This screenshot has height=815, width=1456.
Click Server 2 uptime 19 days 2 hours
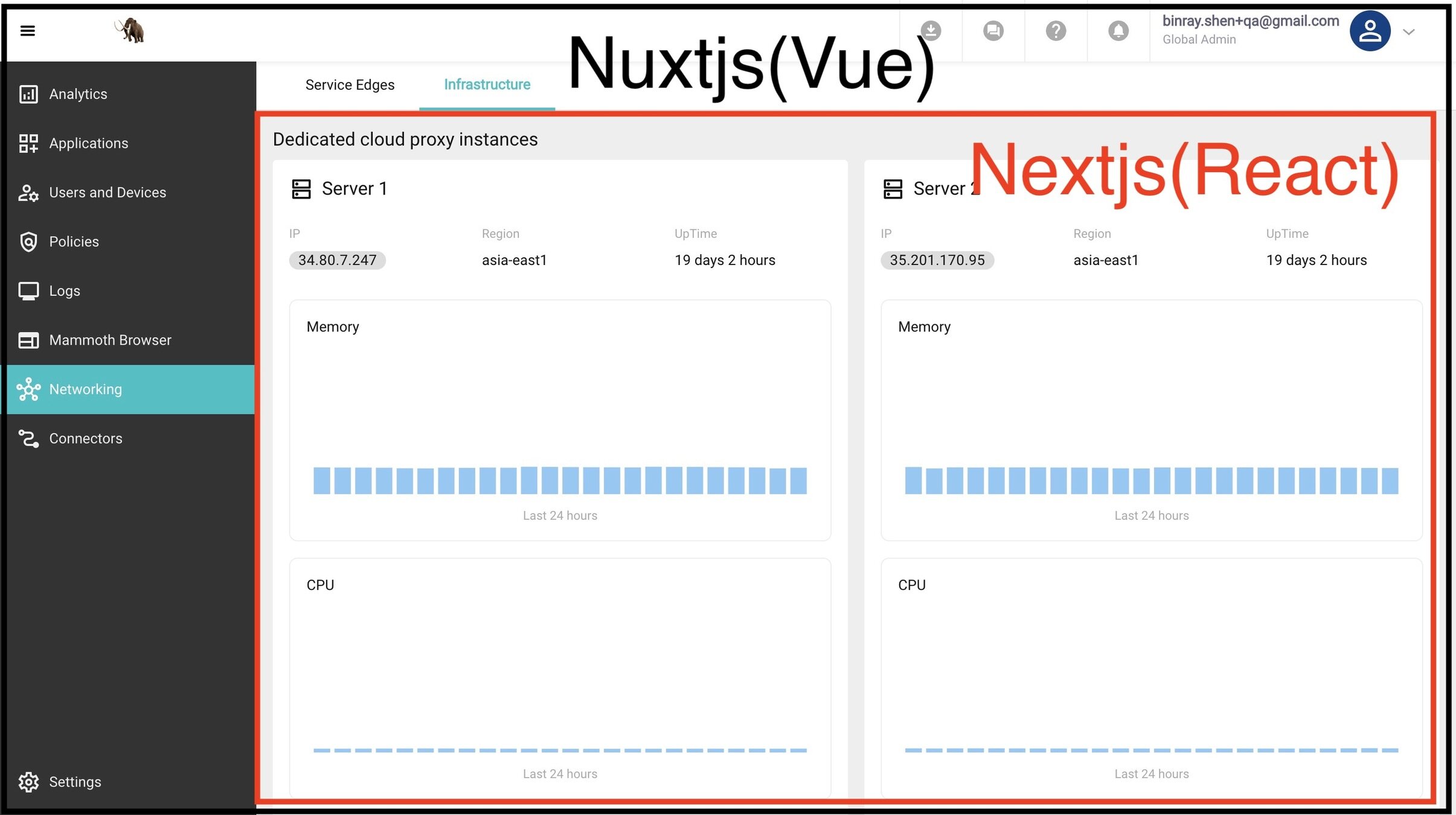(x=1316, y=260)
